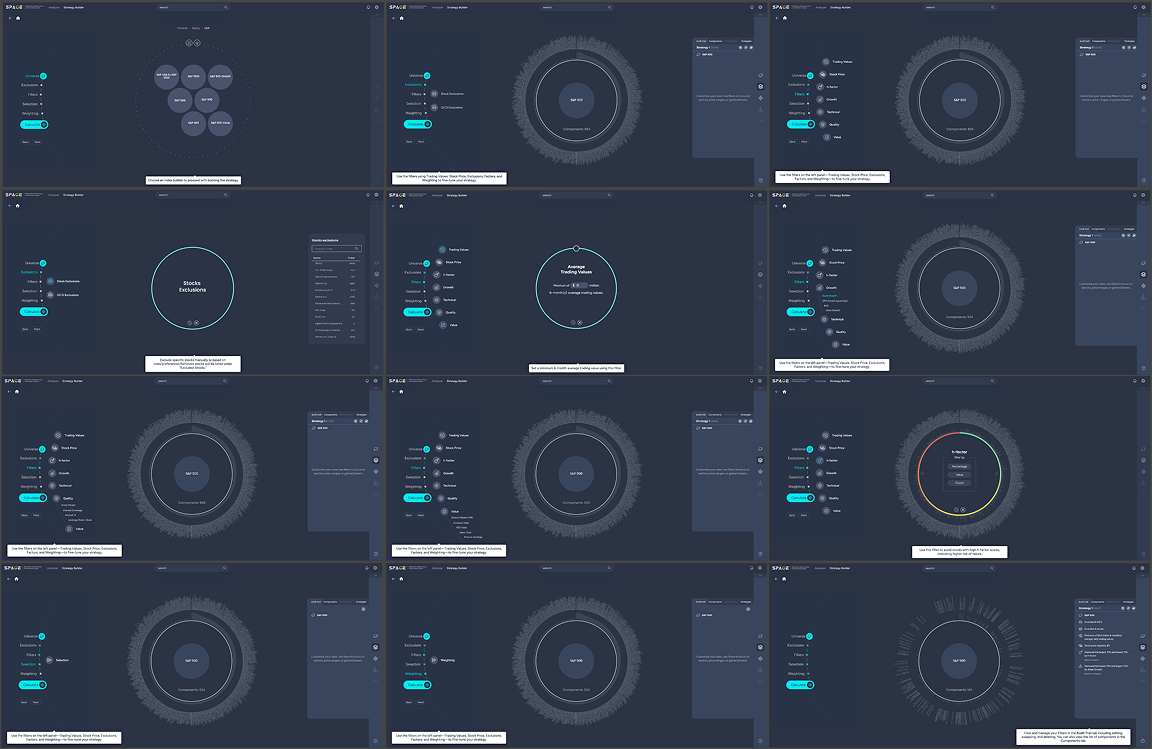Click the minimum million value input field

(x=577, y=285)
